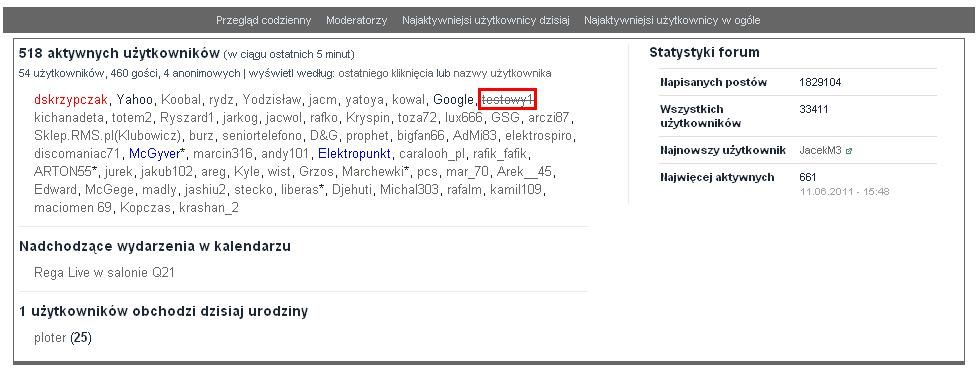
Task: Open Najaktywniejsi użytkownicy dzisiaj
Action: (486, 20)
